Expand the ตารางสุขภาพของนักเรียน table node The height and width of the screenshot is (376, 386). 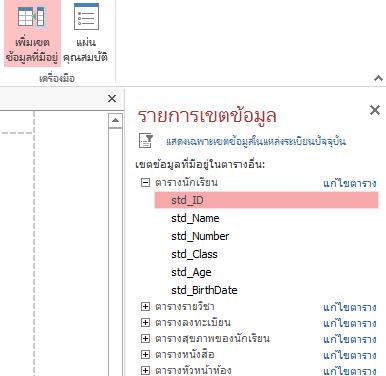click(145, 338)
